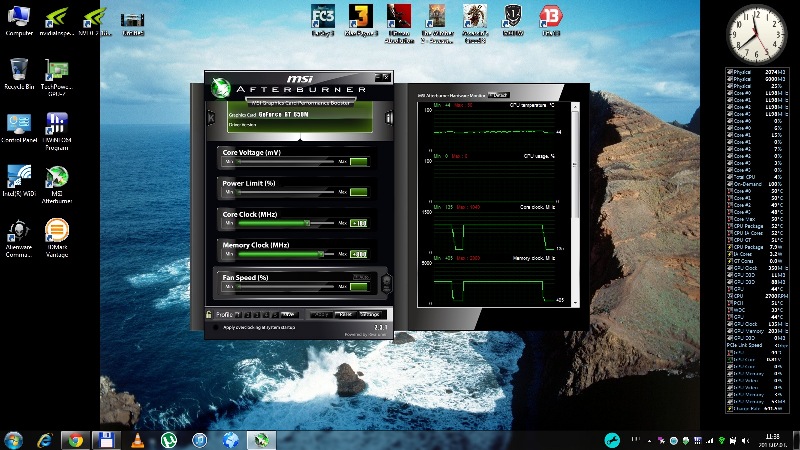Image resolution: width=800 pixels, height=450 pixels.
Task: Adjust the Memory Clock slider handle
Action: point(321,254)
